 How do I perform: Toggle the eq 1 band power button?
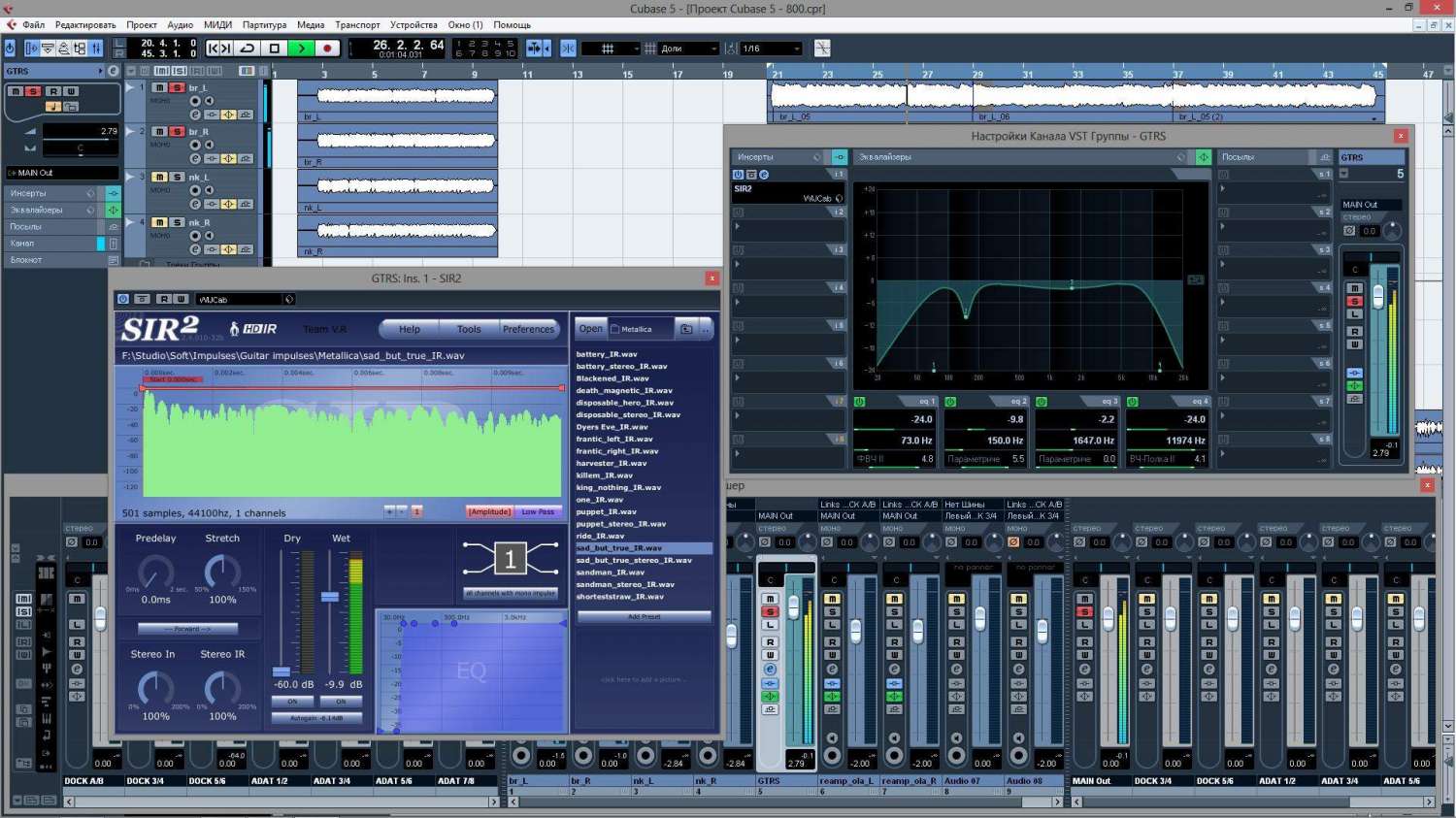859,402
